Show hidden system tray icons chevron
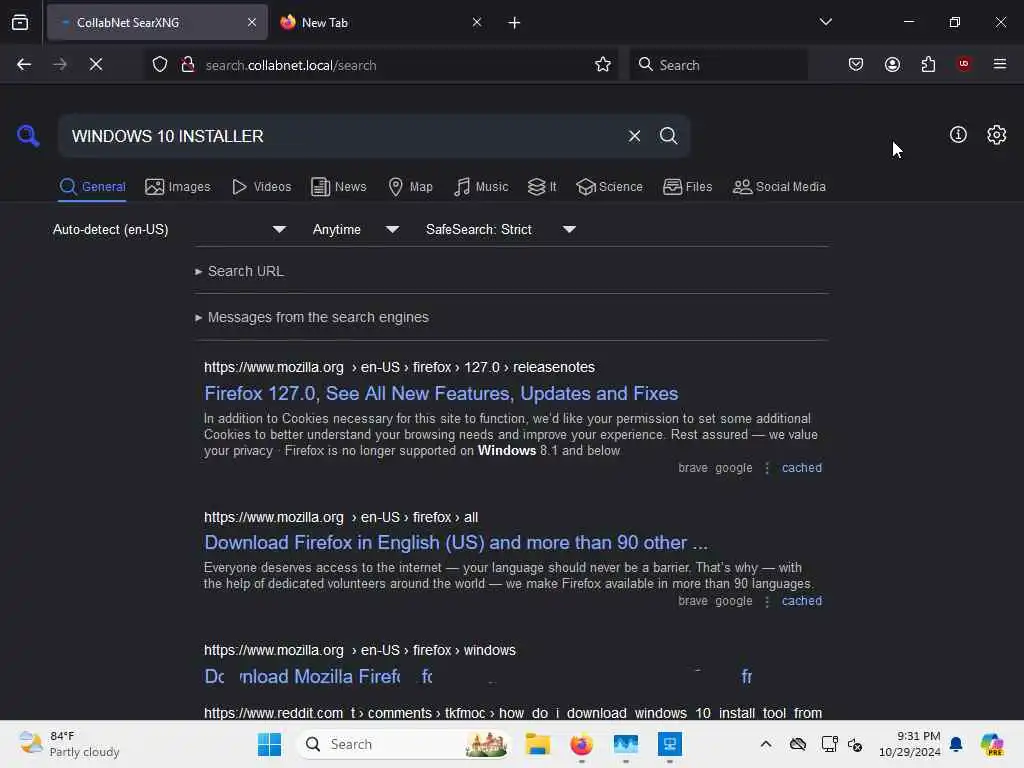Viewport: 1024px width, 768px height. [x=766, y=744]
